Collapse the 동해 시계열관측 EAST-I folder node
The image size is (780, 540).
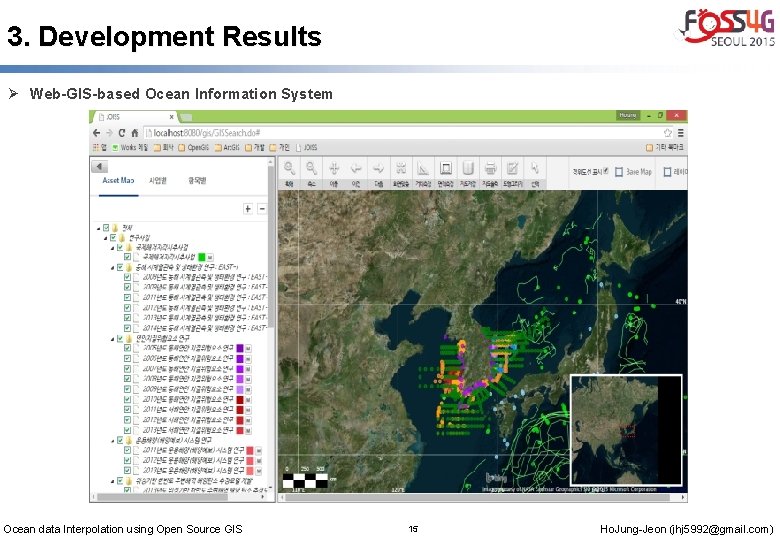tap(112, 268)
